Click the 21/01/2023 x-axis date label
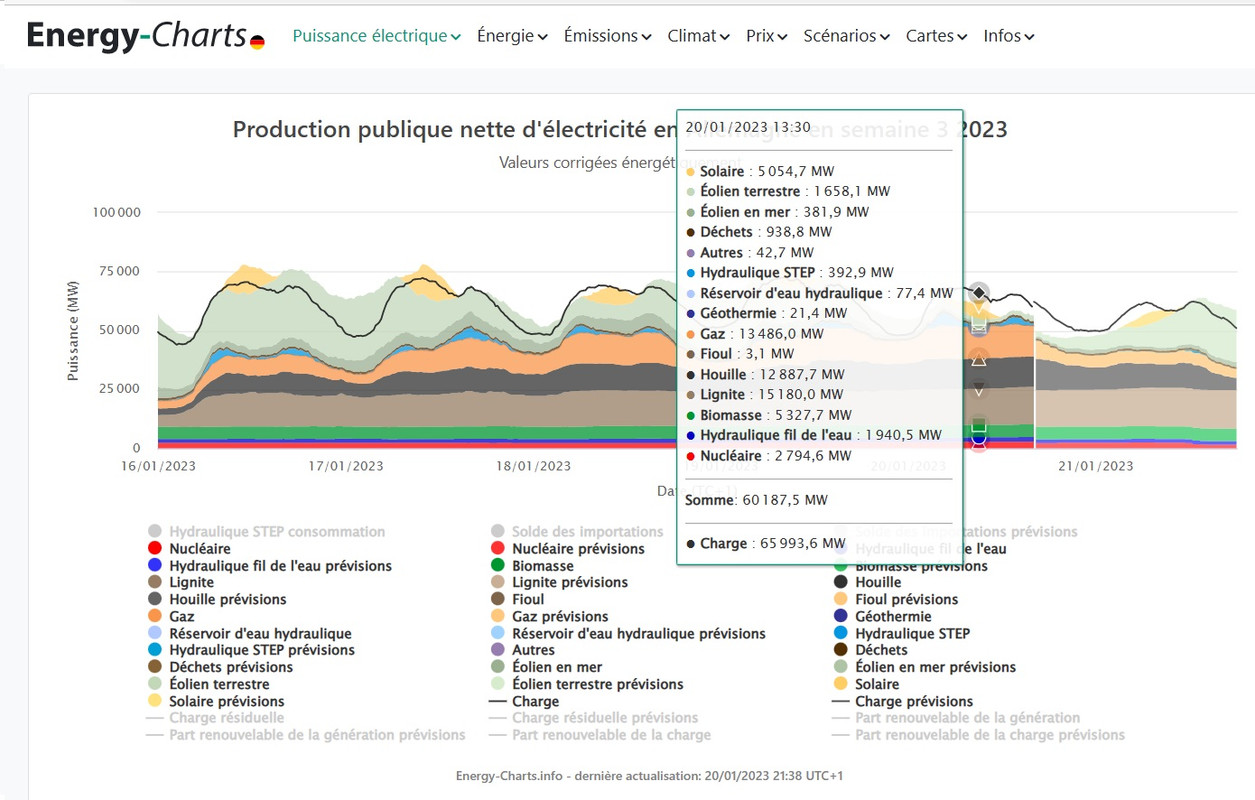 click(x=1096, y=466)
